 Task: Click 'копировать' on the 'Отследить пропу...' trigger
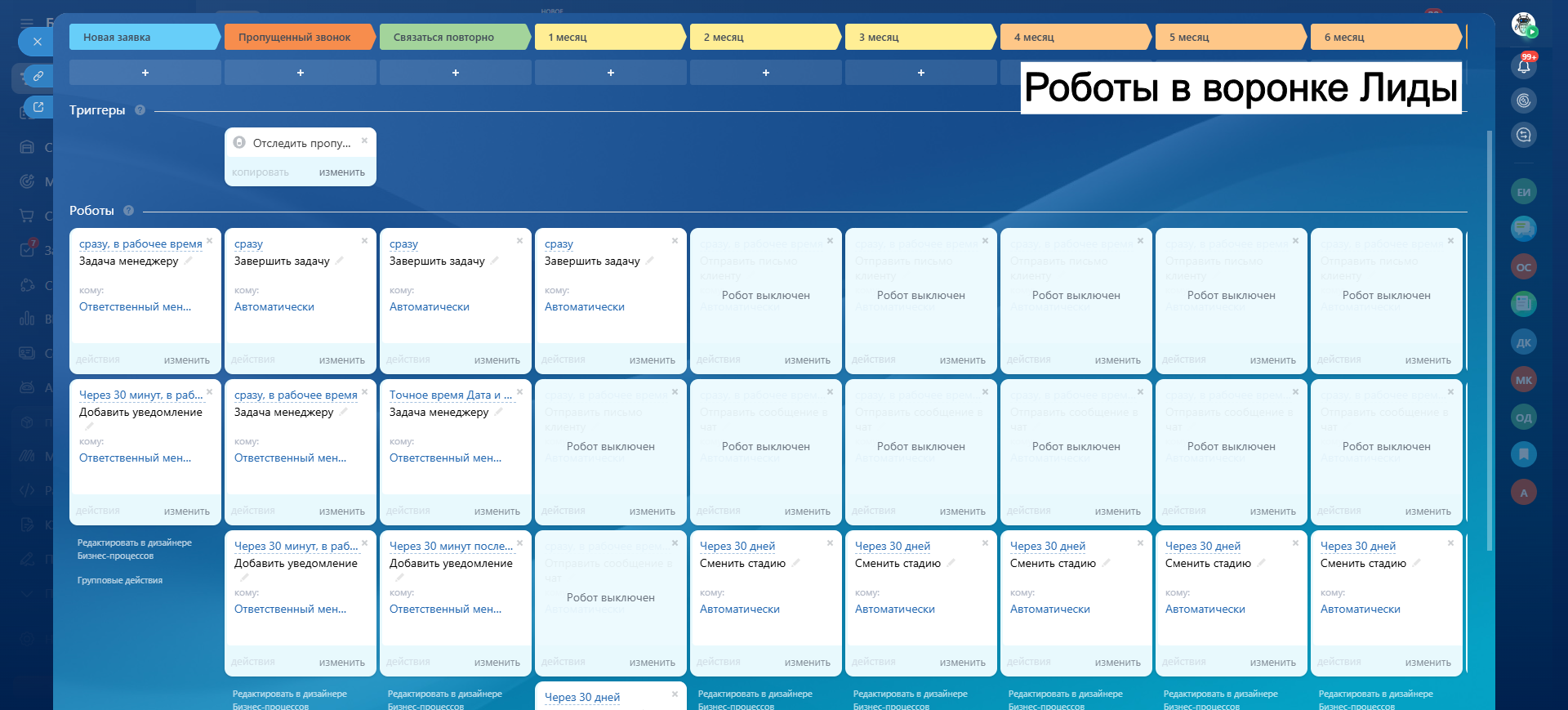[x=261, y=172]
